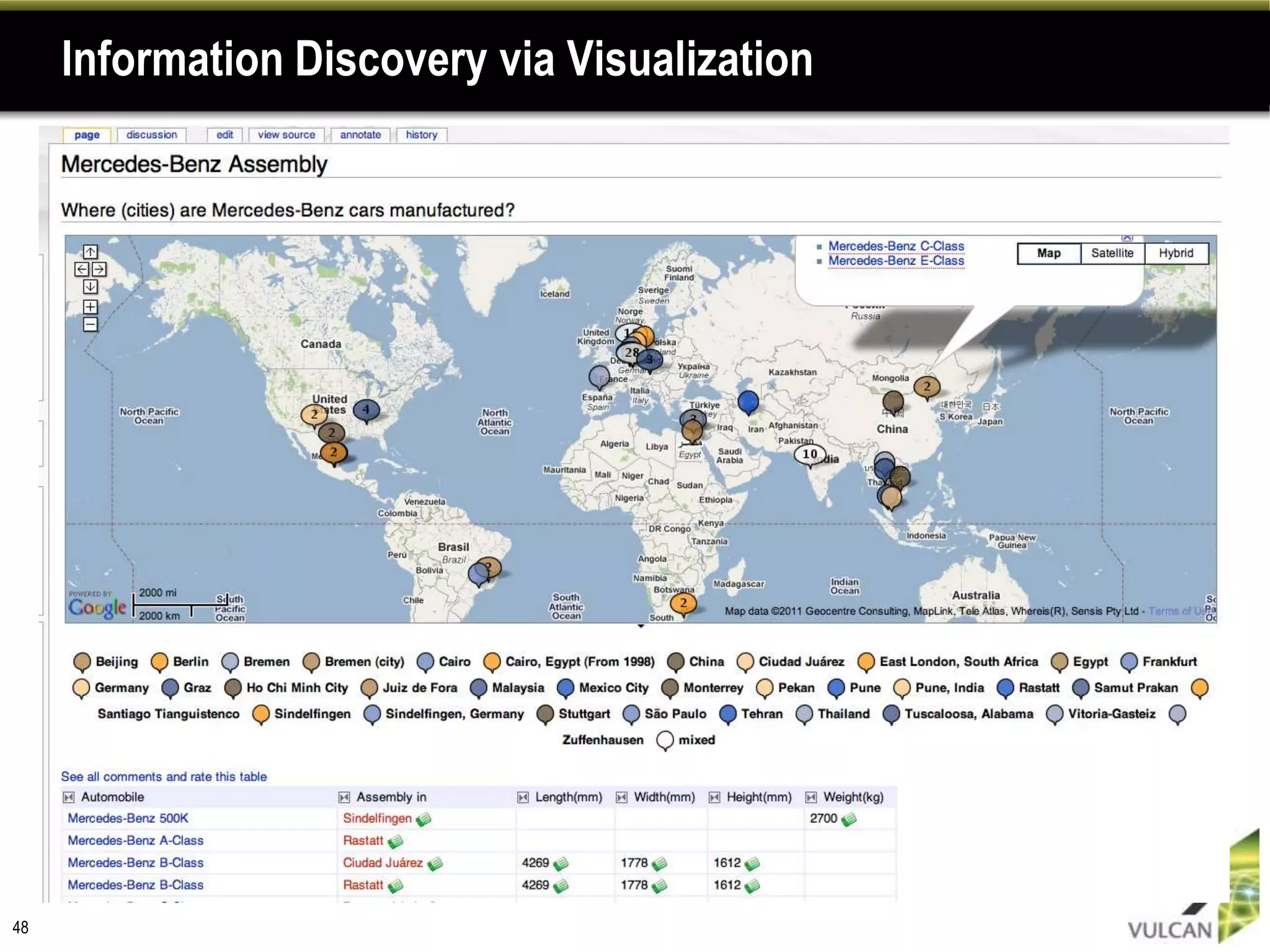Screen dimensions: 1270x952
Task: Click the marker labeled 10 on India
Action: (x=809, y=455)
